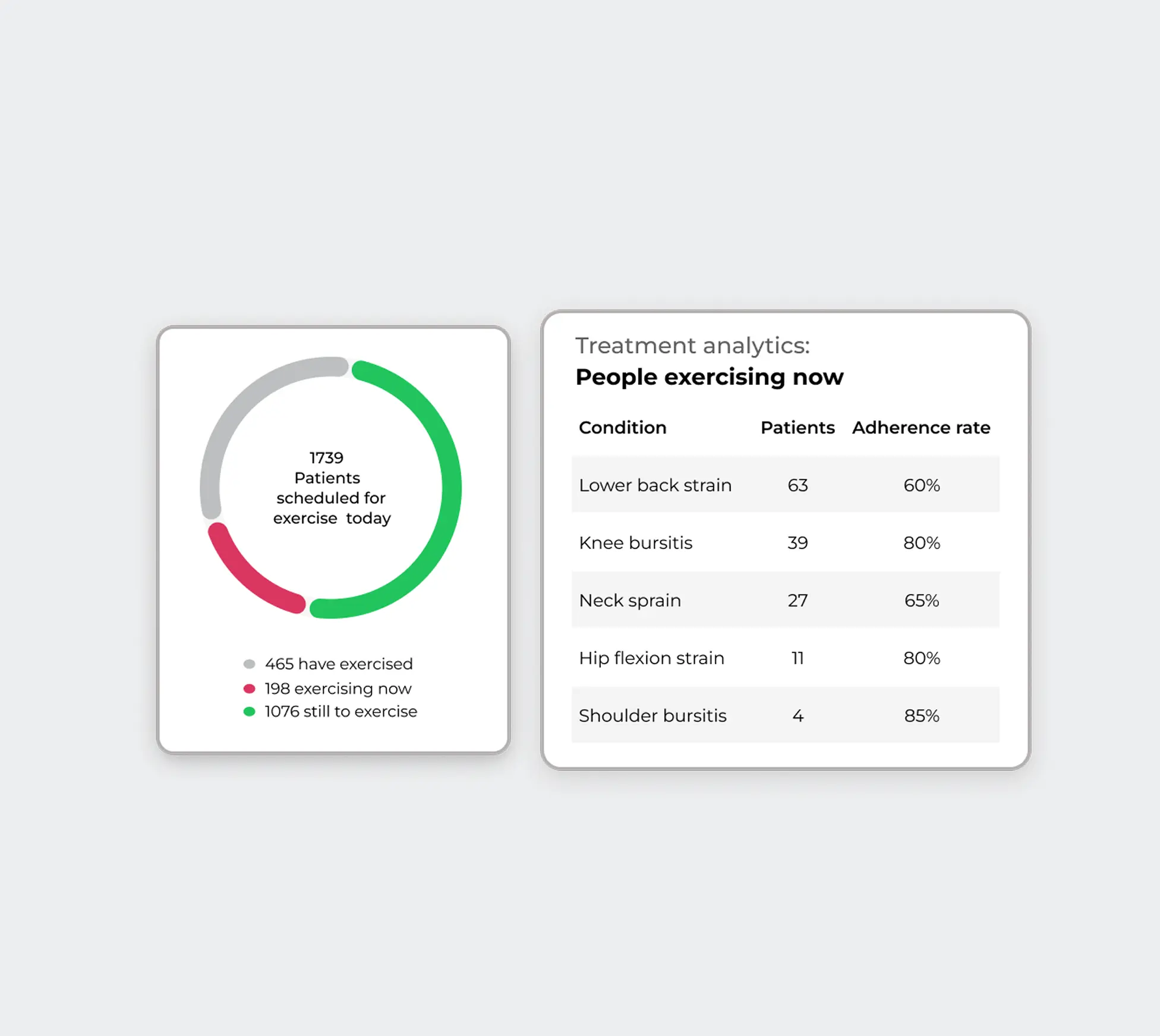1160x1036 pixels.
Task: Click the '198 exercising now' legend label
Action: tap(338, 688)
